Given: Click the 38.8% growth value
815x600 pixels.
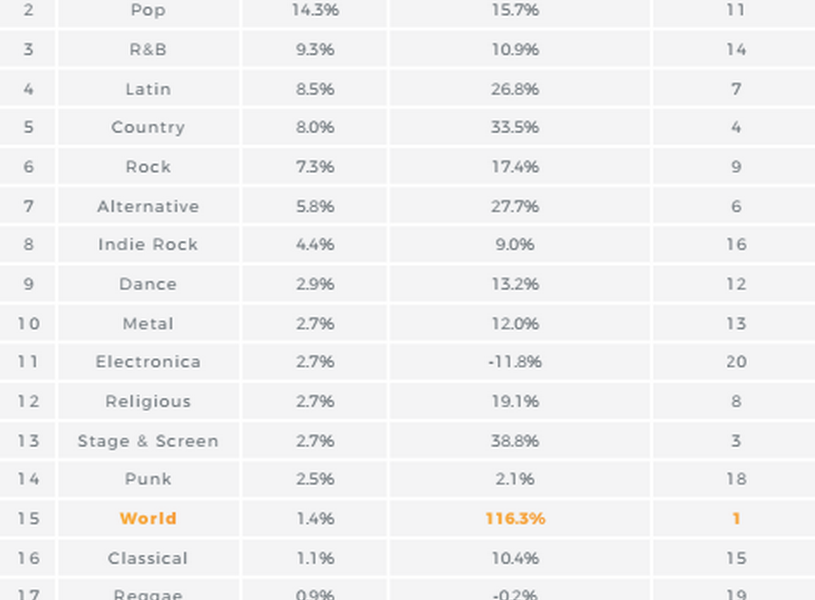Looking at the screenshot, I should [x=515, y=440].
